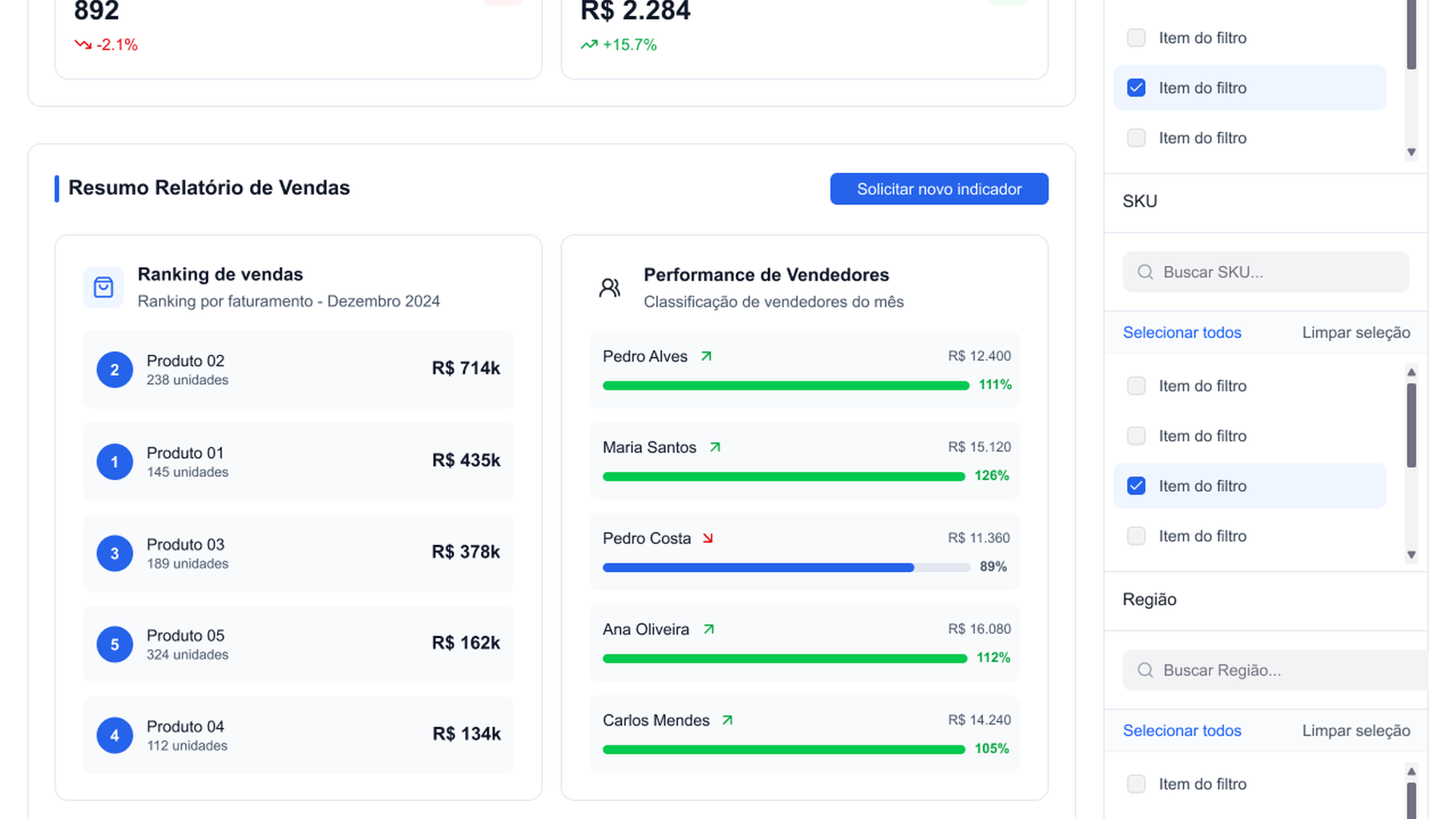Click the R$ 435k value for Produto 01
1456x819 pixels.
point(466,460)
